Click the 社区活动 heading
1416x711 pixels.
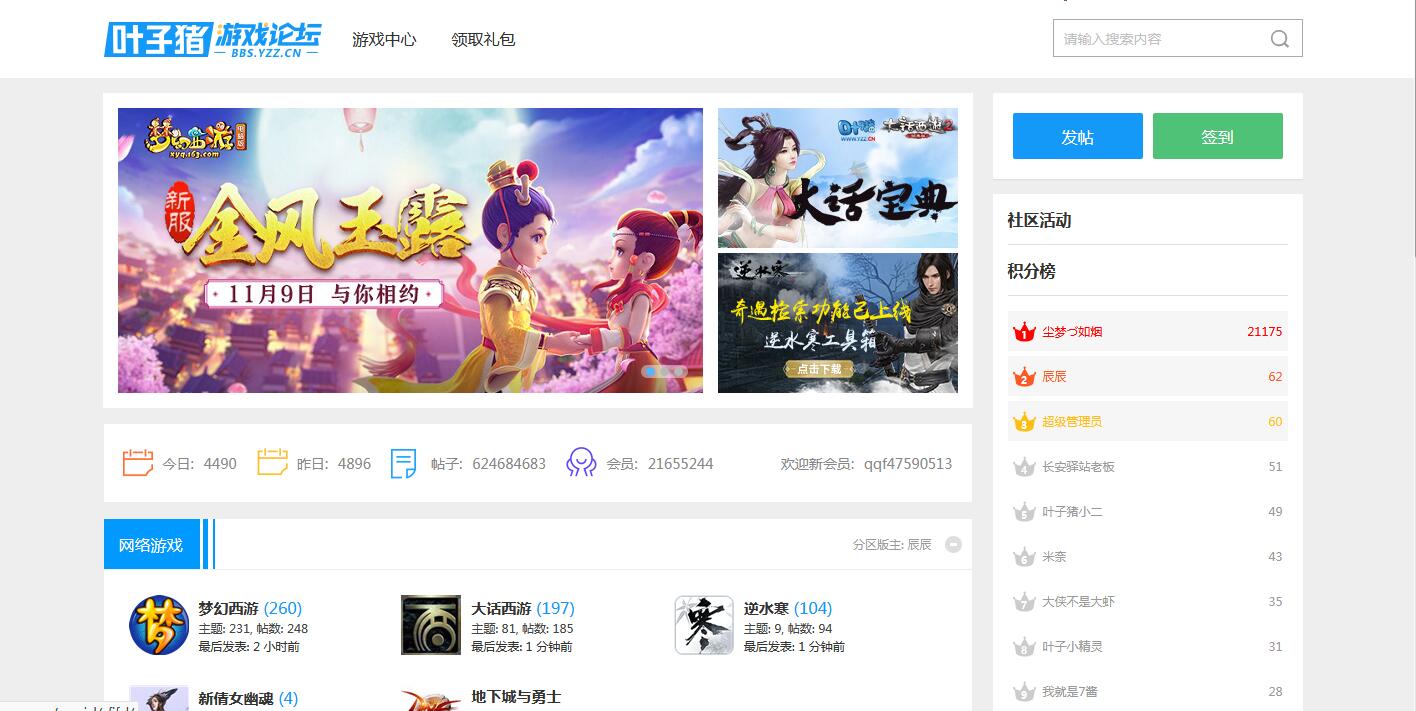pos(1039,221)
